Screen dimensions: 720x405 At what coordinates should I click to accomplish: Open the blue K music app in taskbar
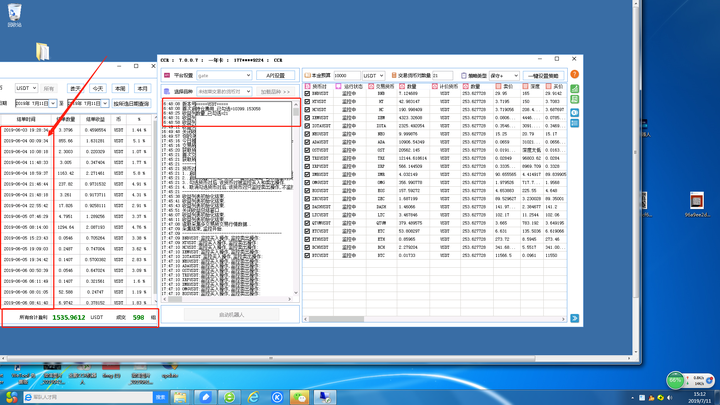(277, 397)
